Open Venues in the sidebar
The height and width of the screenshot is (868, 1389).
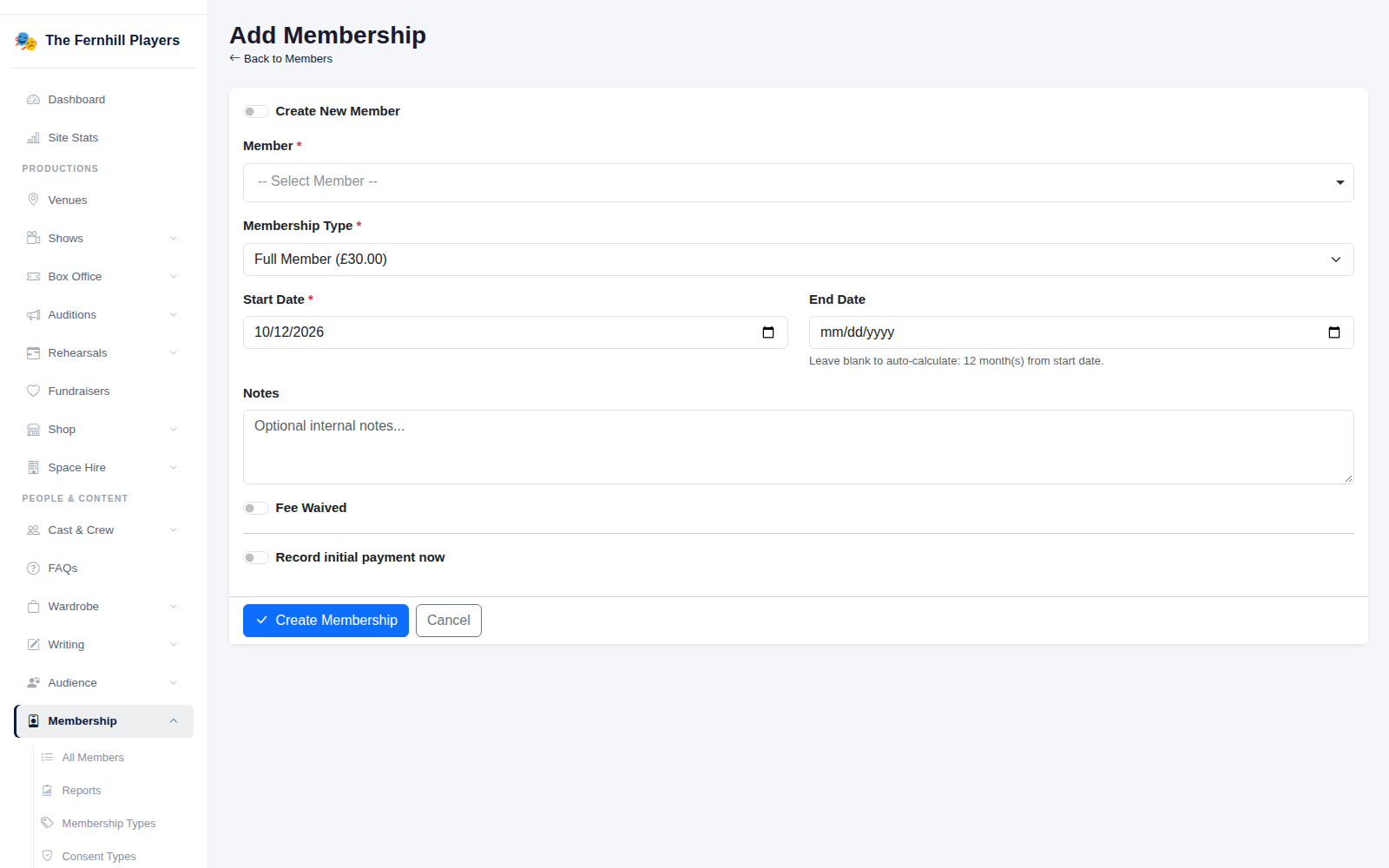coord(103,201)
